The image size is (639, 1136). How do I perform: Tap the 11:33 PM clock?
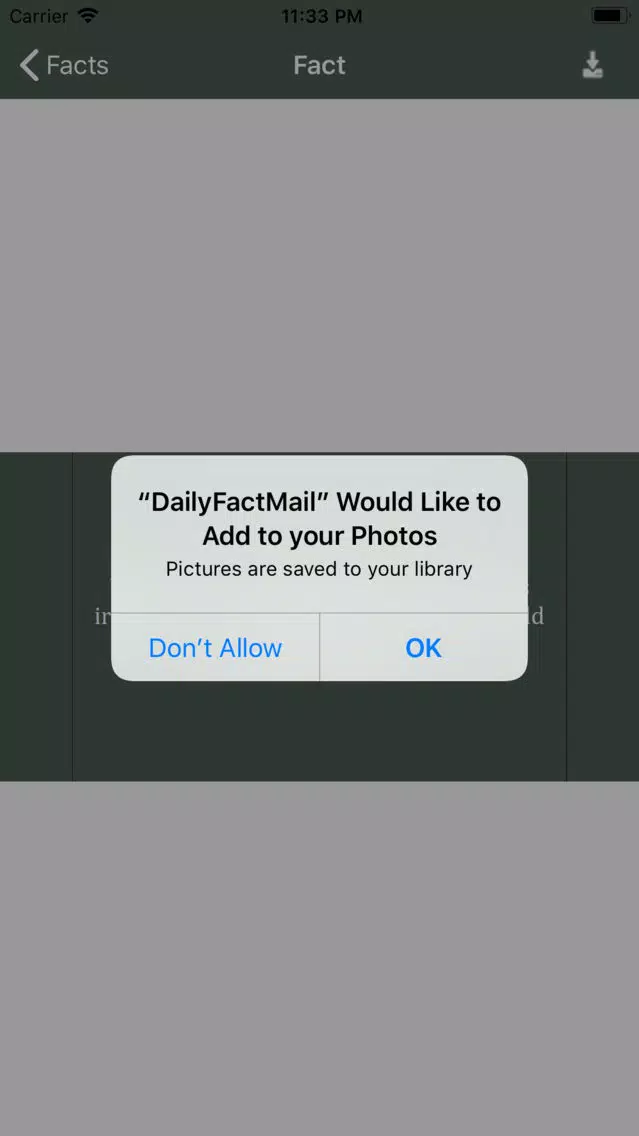321,16
